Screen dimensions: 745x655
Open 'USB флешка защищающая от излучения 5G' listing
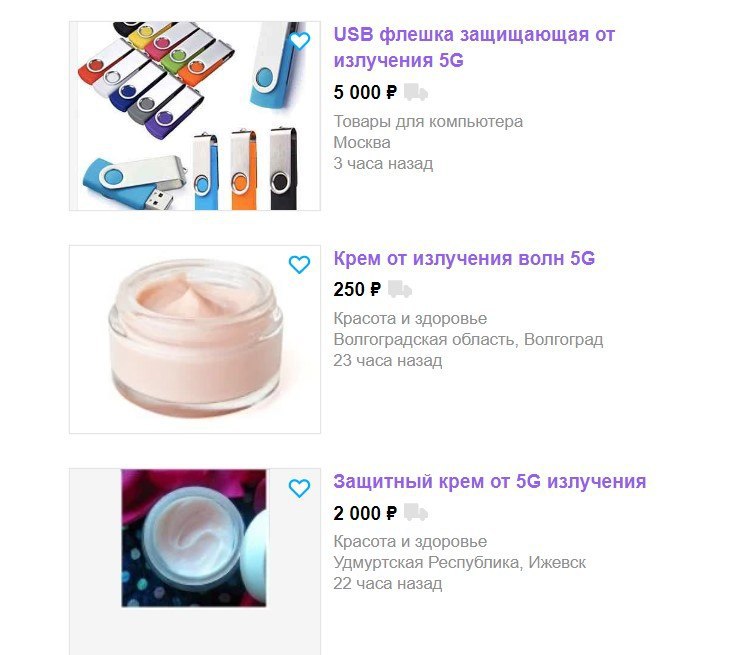click(x=474, y=47)
